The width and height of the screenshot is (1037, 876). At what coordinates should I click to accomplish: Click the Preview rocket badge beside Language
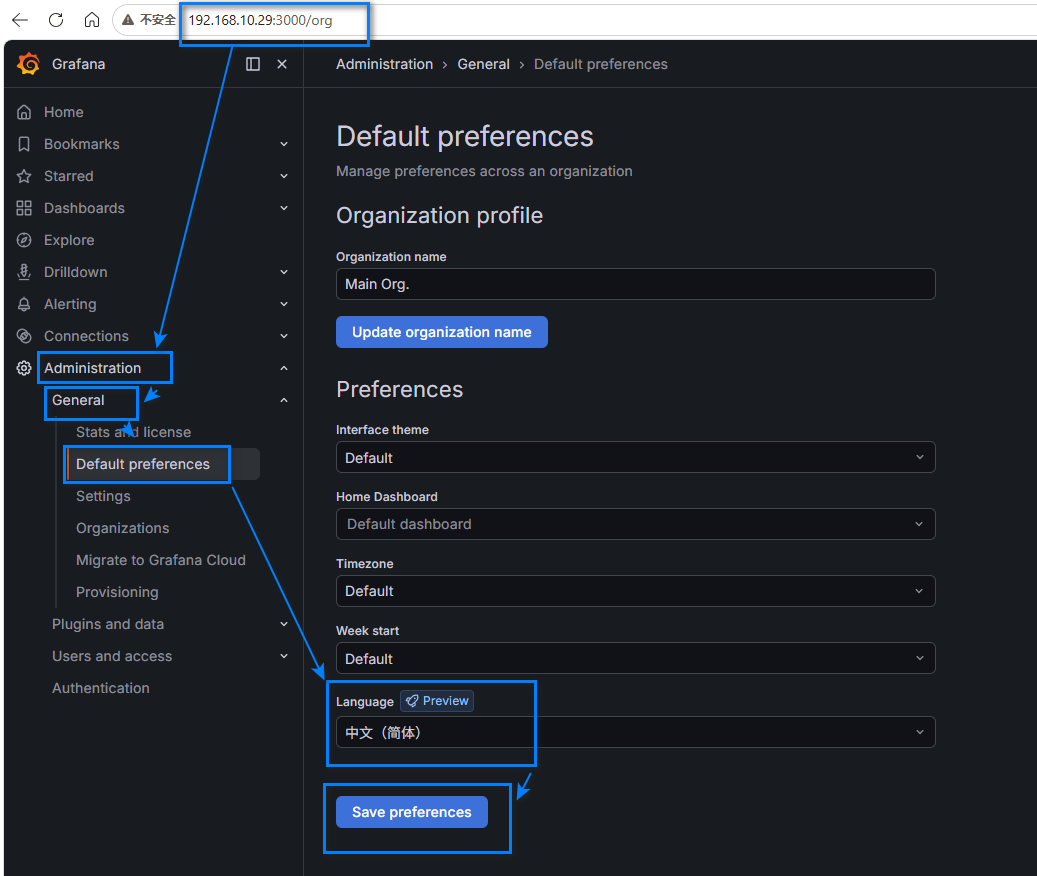(436, 701)
